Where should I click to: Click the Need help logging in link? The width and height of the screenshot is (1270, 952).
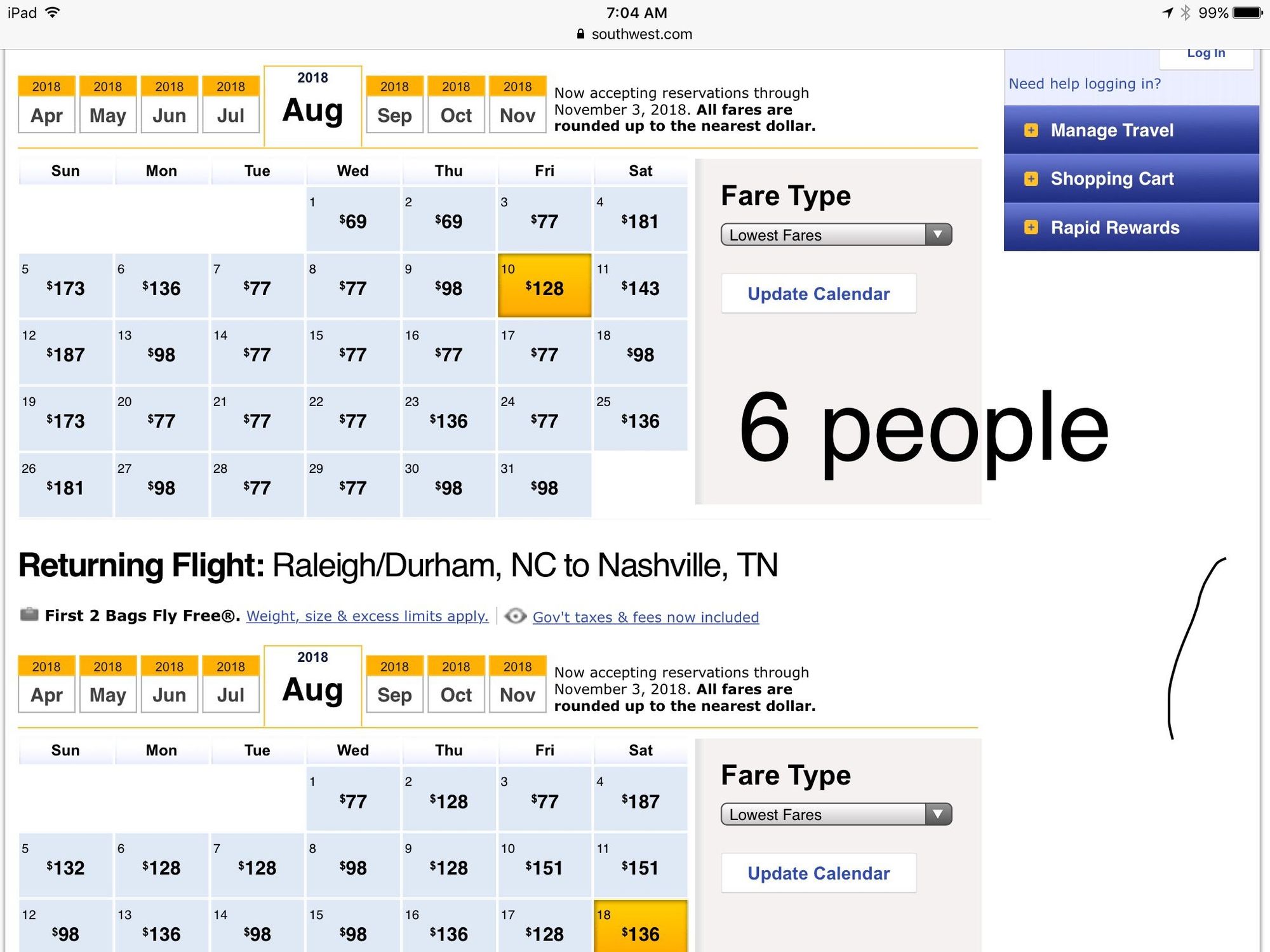(x=1085, y=84)
